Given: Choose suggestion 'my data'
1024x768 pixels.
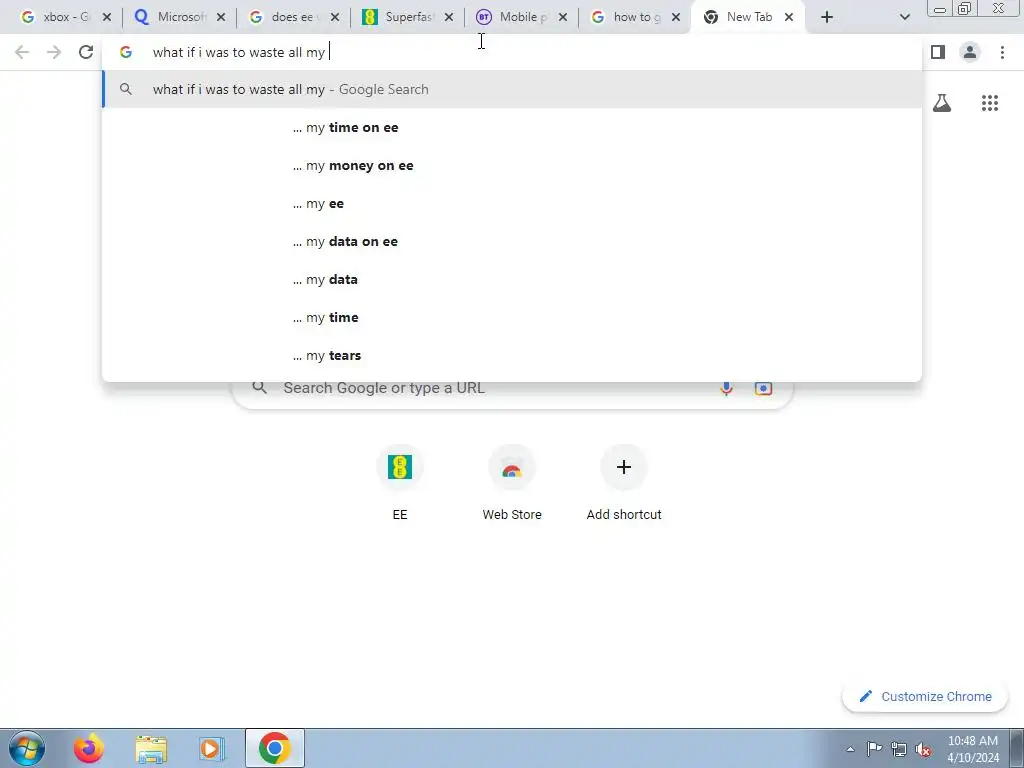Looking at the screenshot, I should point(512,280).
